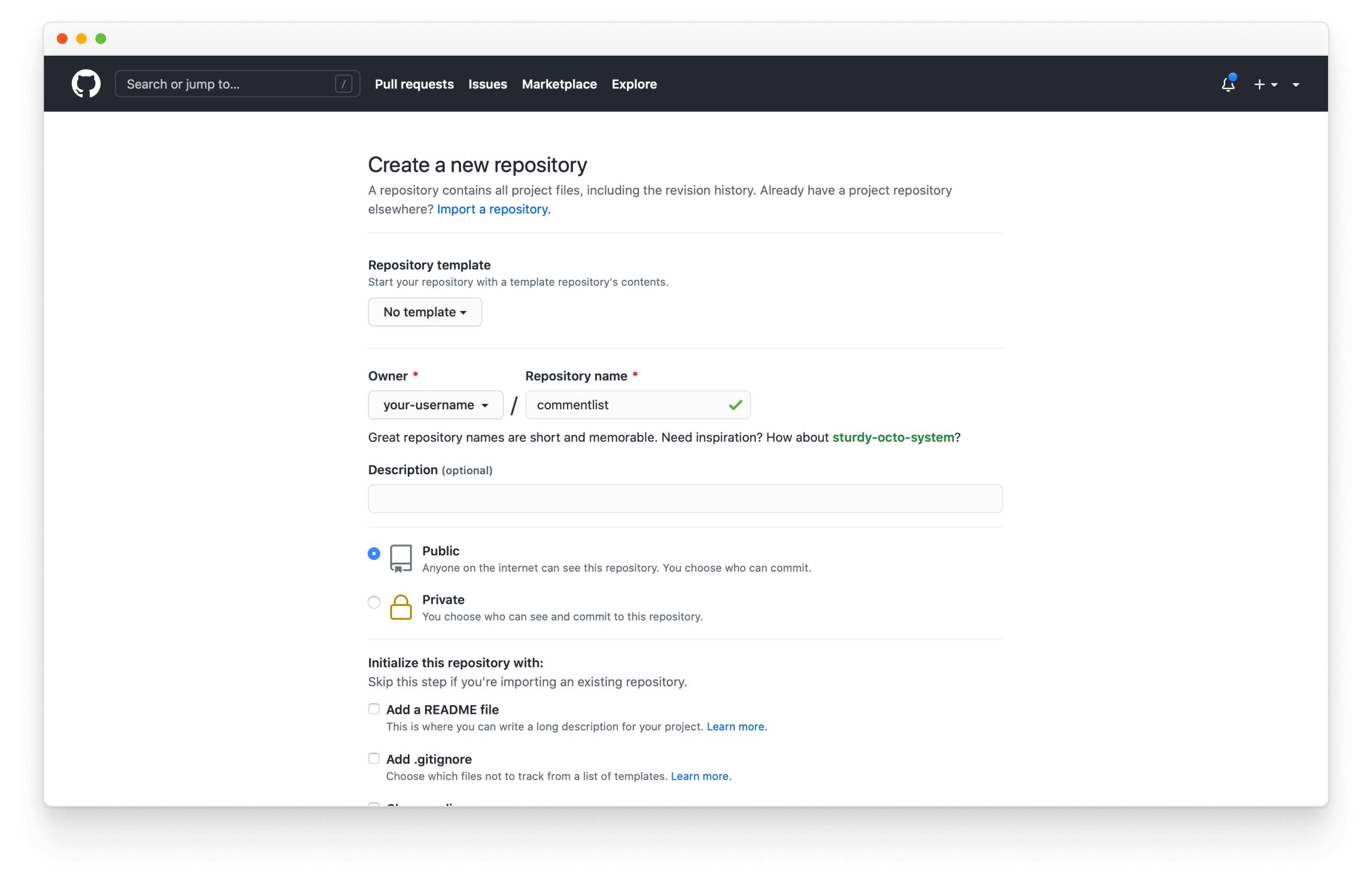This screenshot has height=882, width=1372.
Task: Open the Marketplace navigation menu item
Action: tap(559, 84)
